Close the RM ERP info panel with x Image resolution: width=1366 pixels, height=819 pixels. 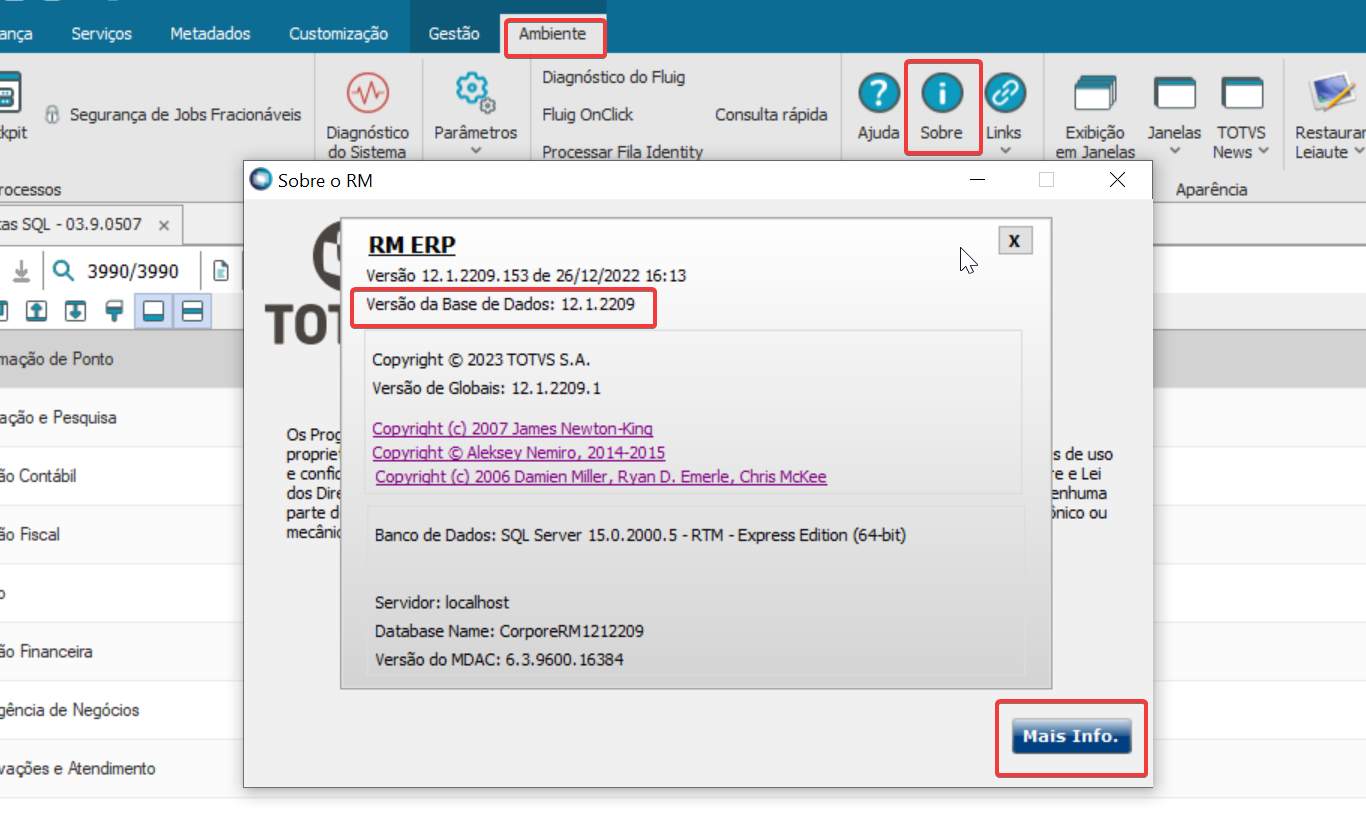click(1014, 241)
